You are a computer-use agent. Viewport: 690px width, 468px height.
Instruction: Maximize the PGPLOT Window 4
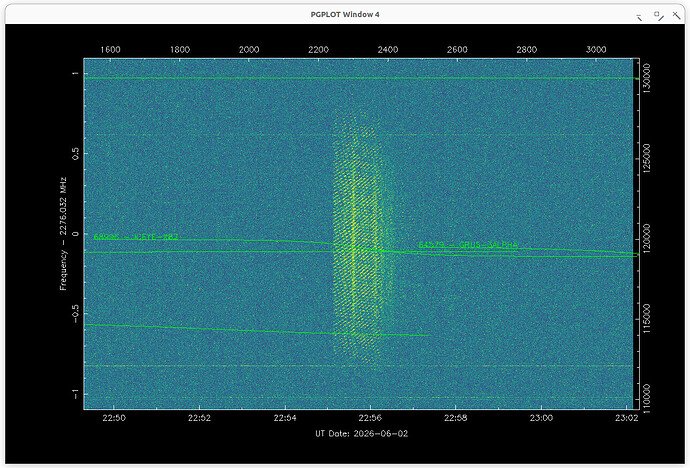click(658, 16)
